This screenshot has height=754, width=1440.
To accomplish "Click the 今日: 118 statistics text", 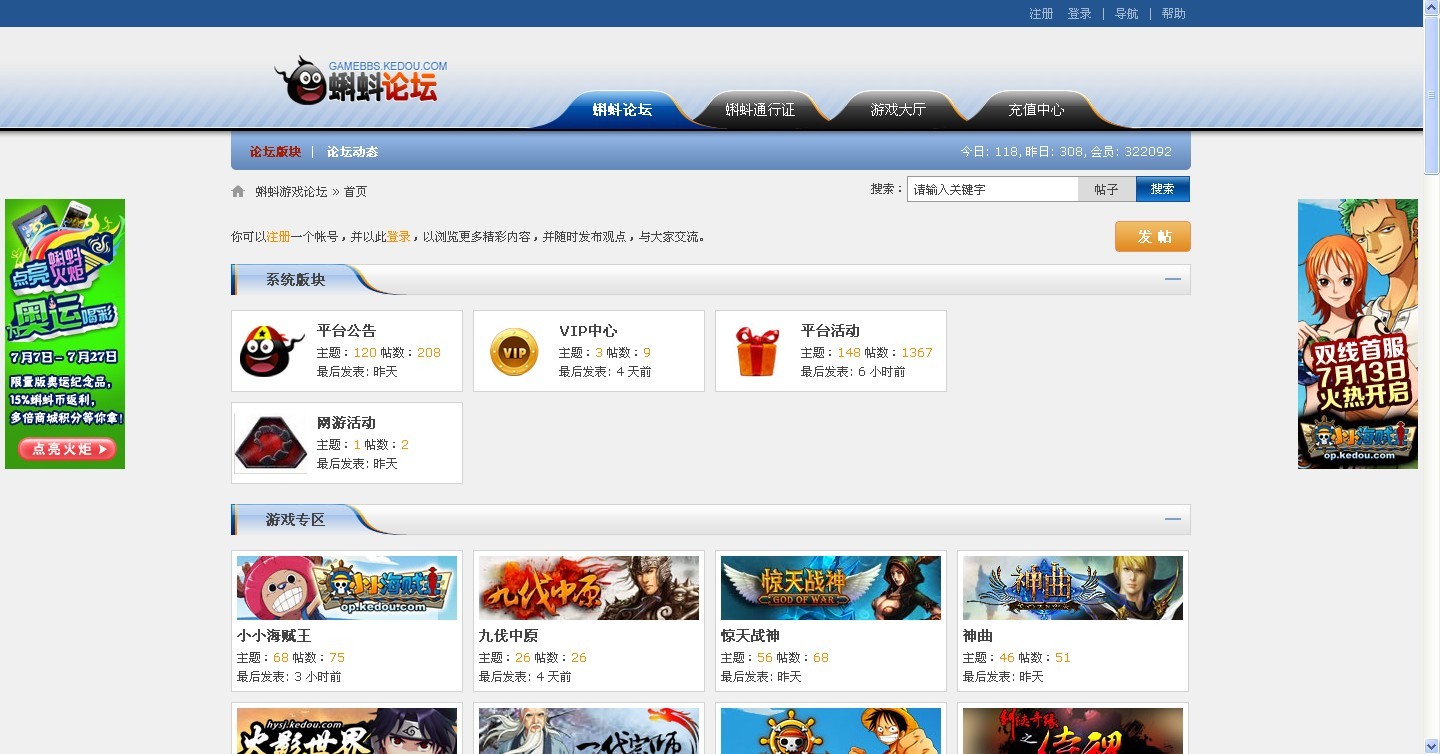I will 989,152.
